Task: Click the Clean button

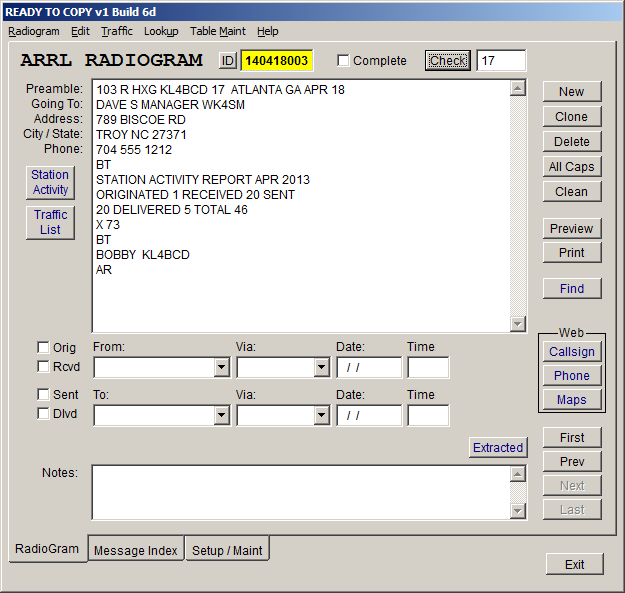Action: pos(572,192)
